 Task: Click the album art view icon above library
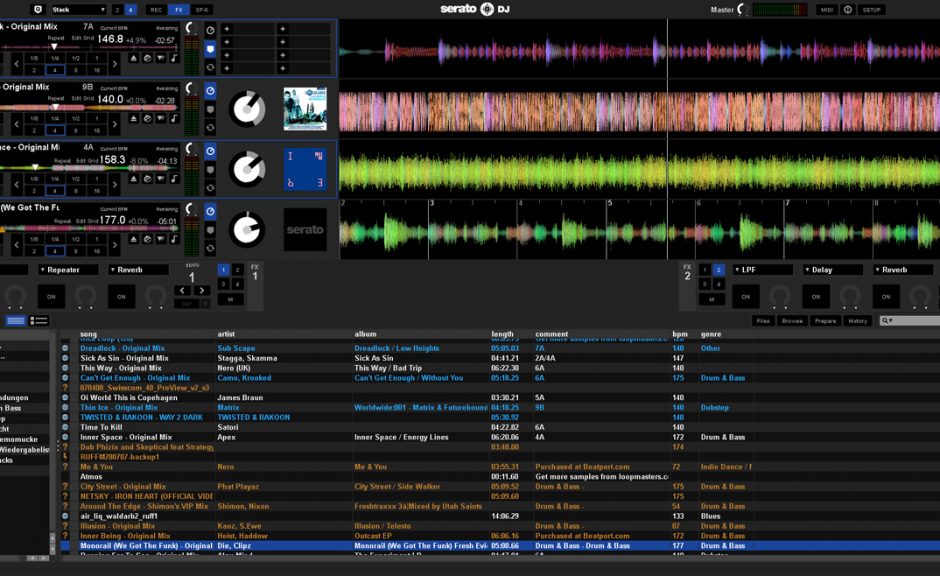pyautogui.click(x=39, y=320)
